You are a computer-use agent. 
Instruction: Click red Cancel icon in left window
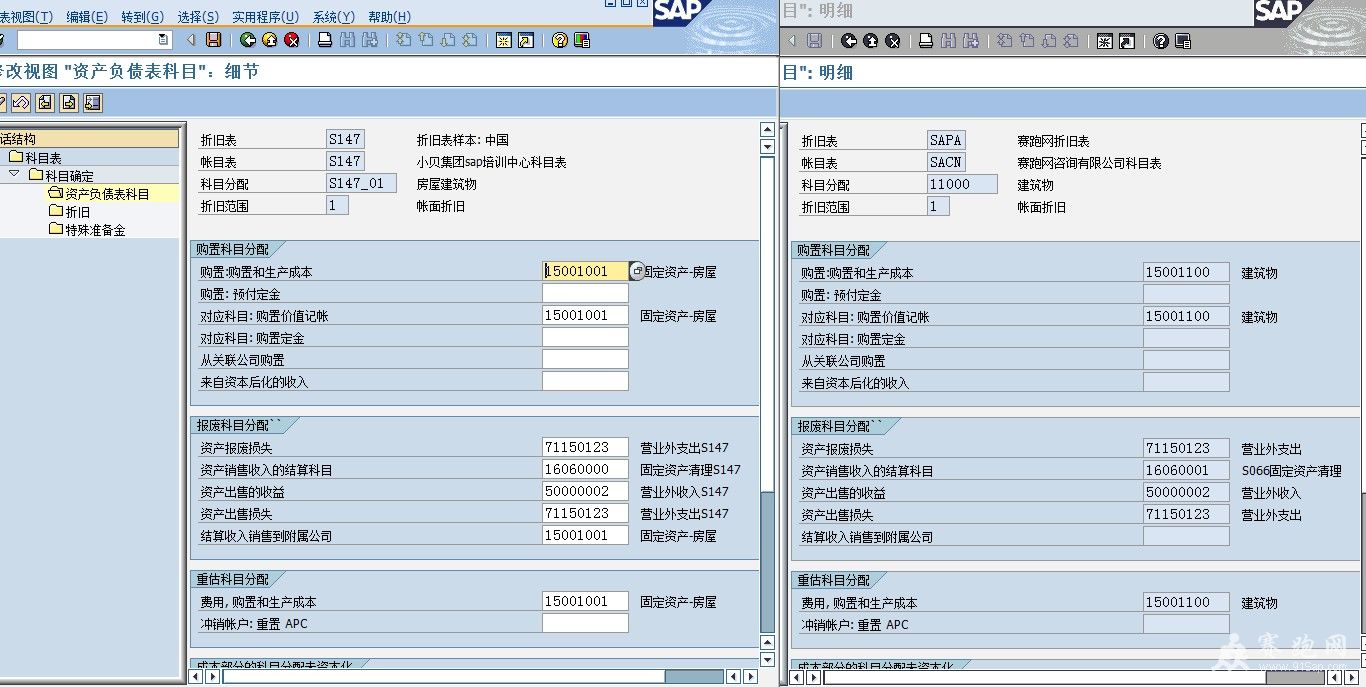point(292,40)
